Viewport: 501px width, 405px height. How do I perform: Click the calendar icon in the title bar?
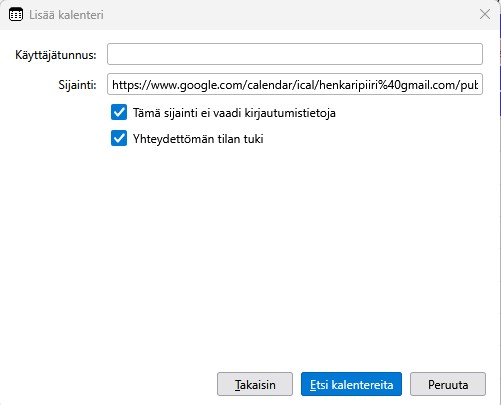point(16,15)
